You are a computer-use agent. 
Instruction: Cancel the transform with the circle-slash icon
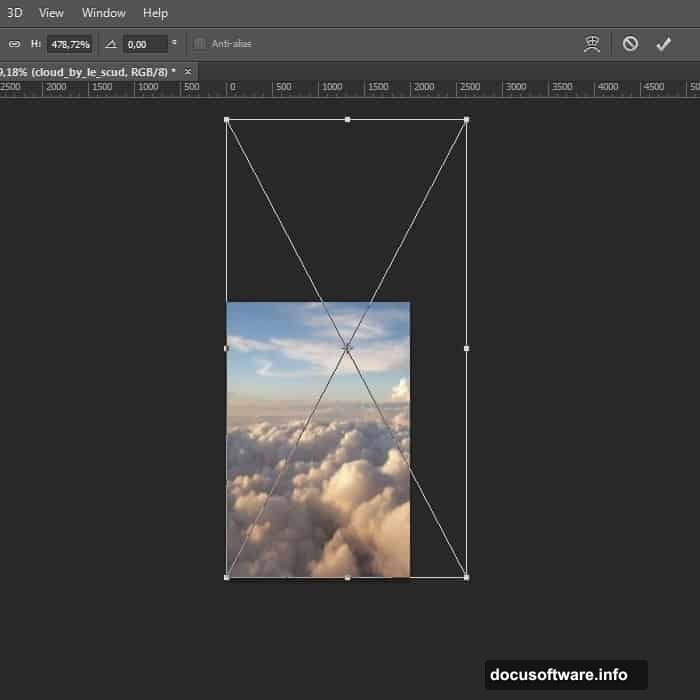[x=630, y=44]
